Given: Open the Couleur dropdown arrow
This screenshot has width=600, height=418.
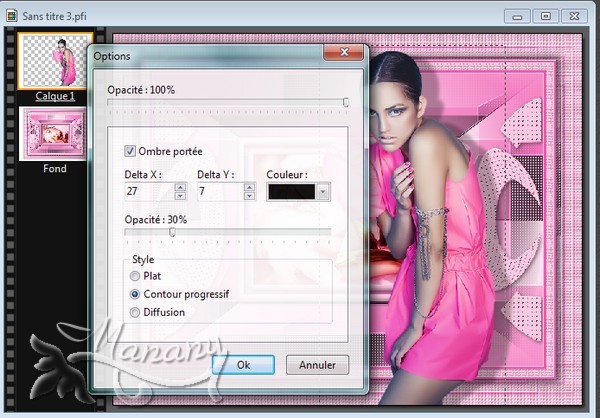Looking at the screenshot, I should (x=323, y=192).
